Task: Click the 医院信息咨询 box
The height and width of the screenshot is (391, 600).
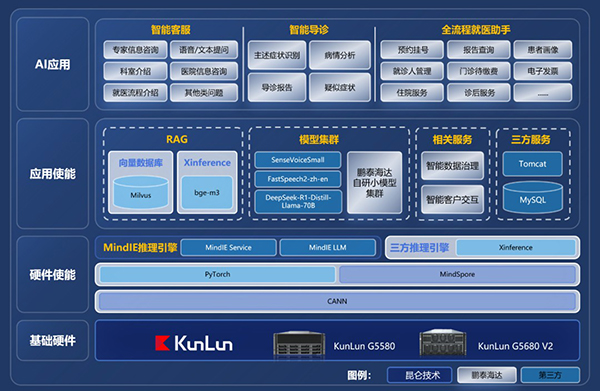Action: [204, 72]
